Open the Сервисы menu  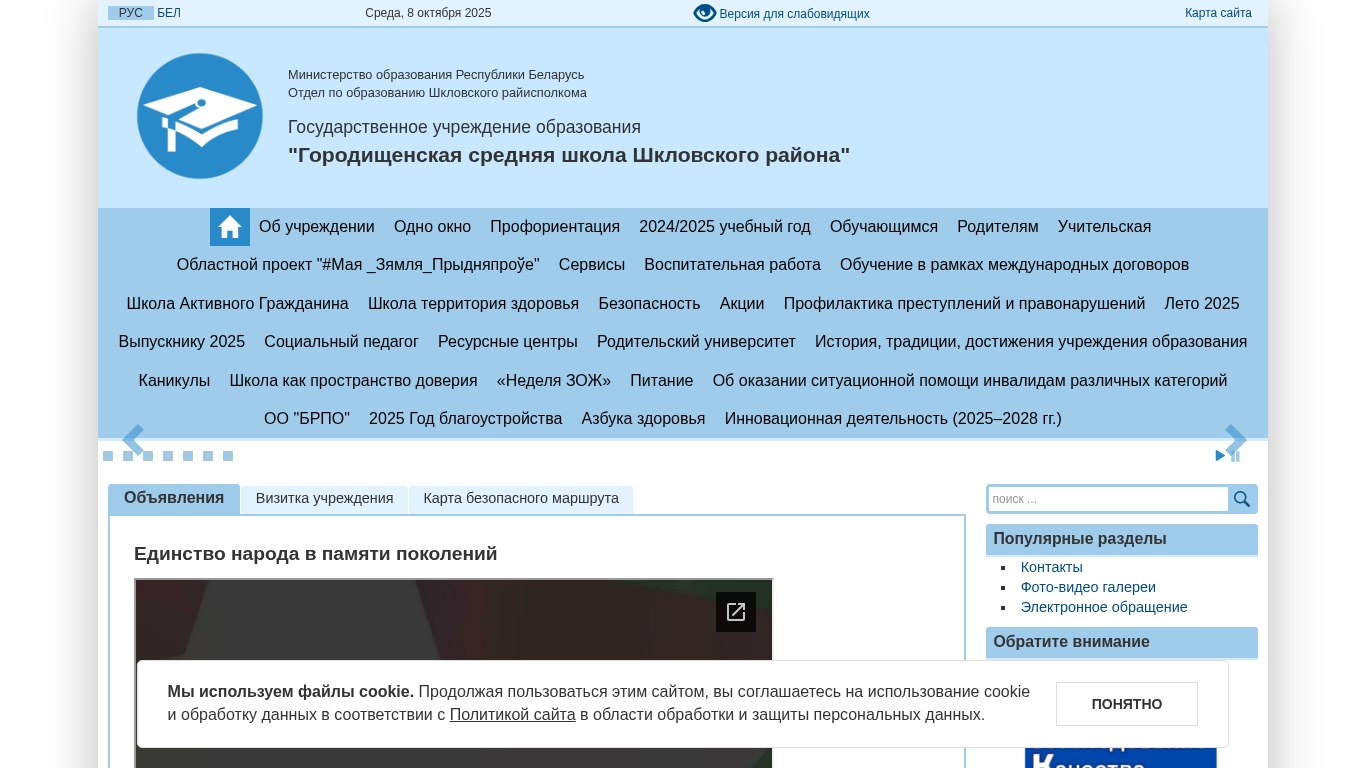pos(592,265)
